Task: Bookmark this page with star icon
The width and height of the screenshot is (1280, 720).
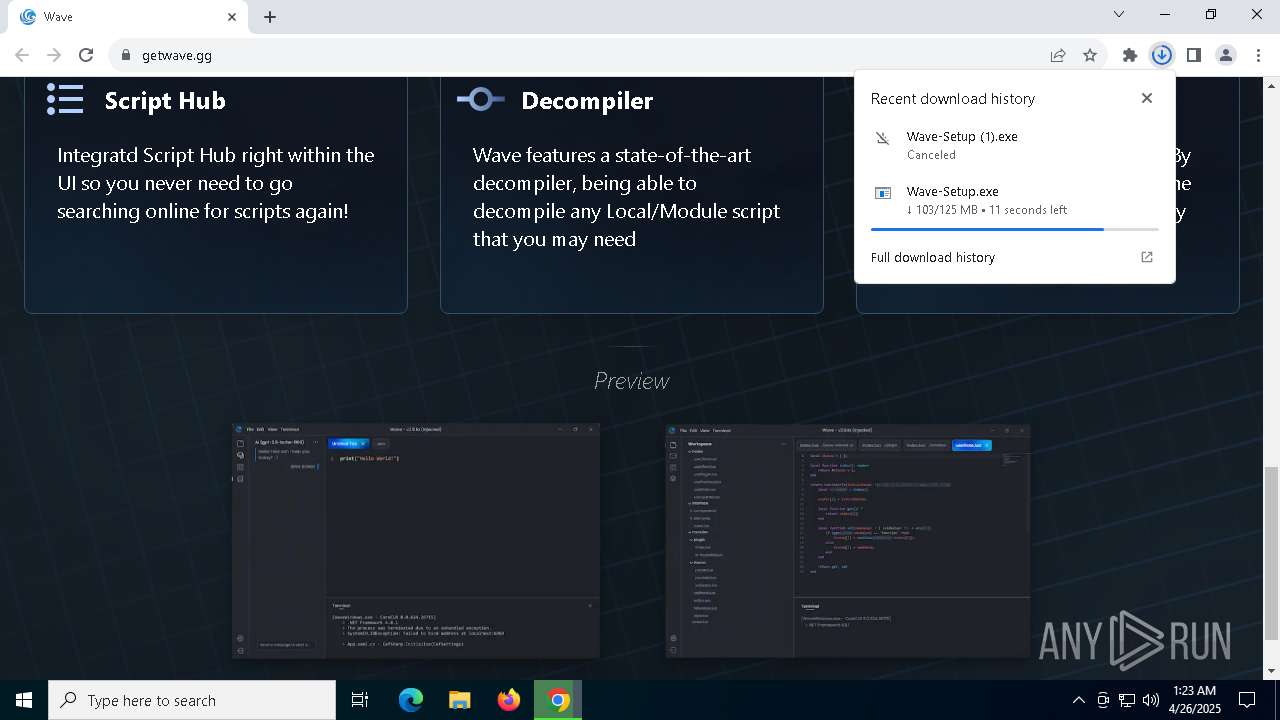Action: tap(1090, 55)
